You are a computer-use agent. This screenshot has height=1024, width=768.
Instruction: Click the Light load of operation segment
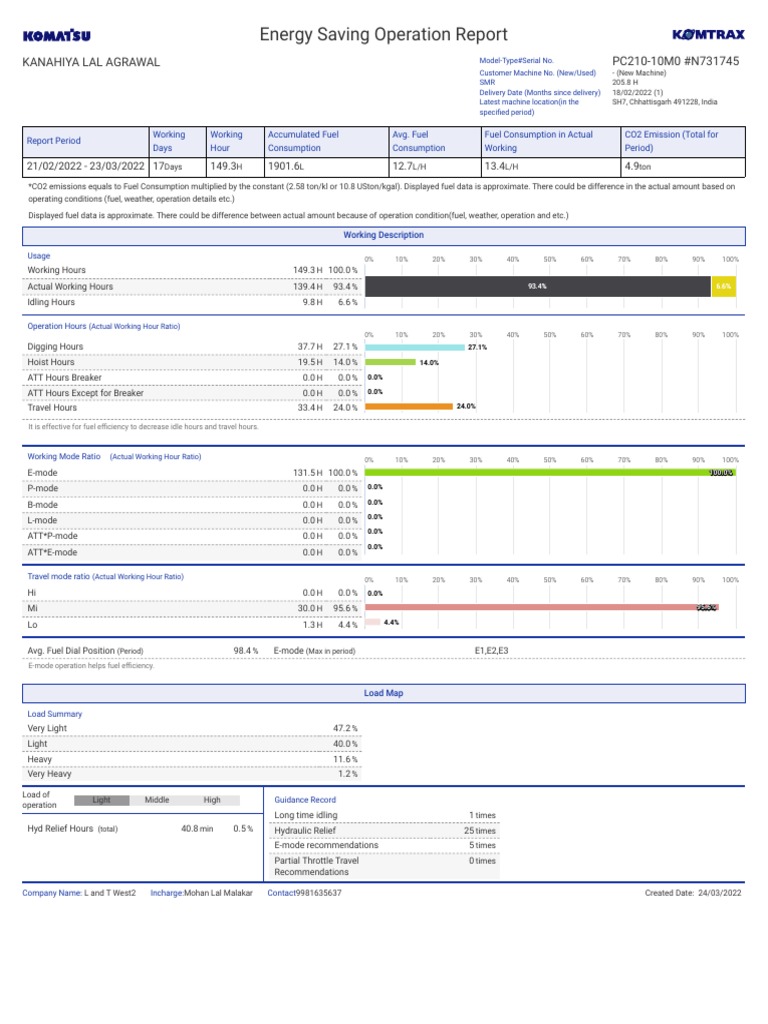point(101,800)
